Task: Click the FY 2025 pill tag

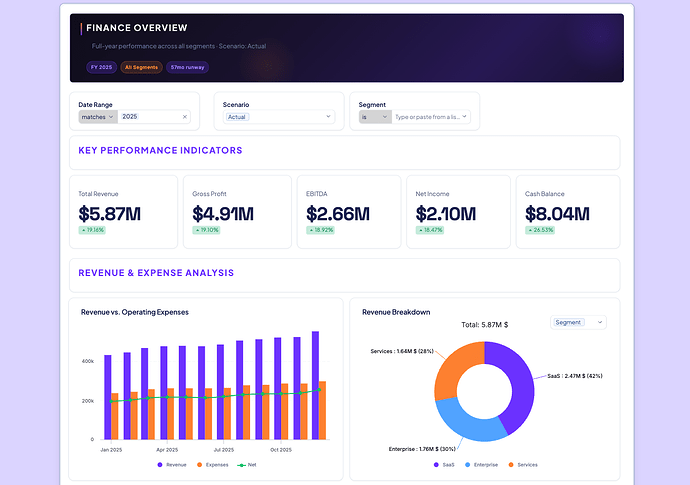Action: point(101,67)
